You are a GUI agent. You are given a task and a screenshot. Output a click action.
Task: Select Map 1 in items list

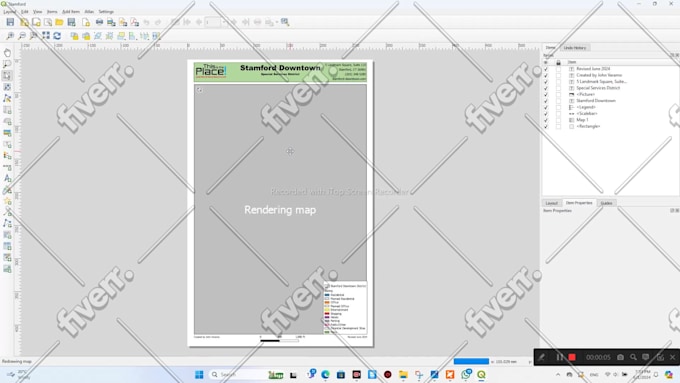tap(582, 120)
